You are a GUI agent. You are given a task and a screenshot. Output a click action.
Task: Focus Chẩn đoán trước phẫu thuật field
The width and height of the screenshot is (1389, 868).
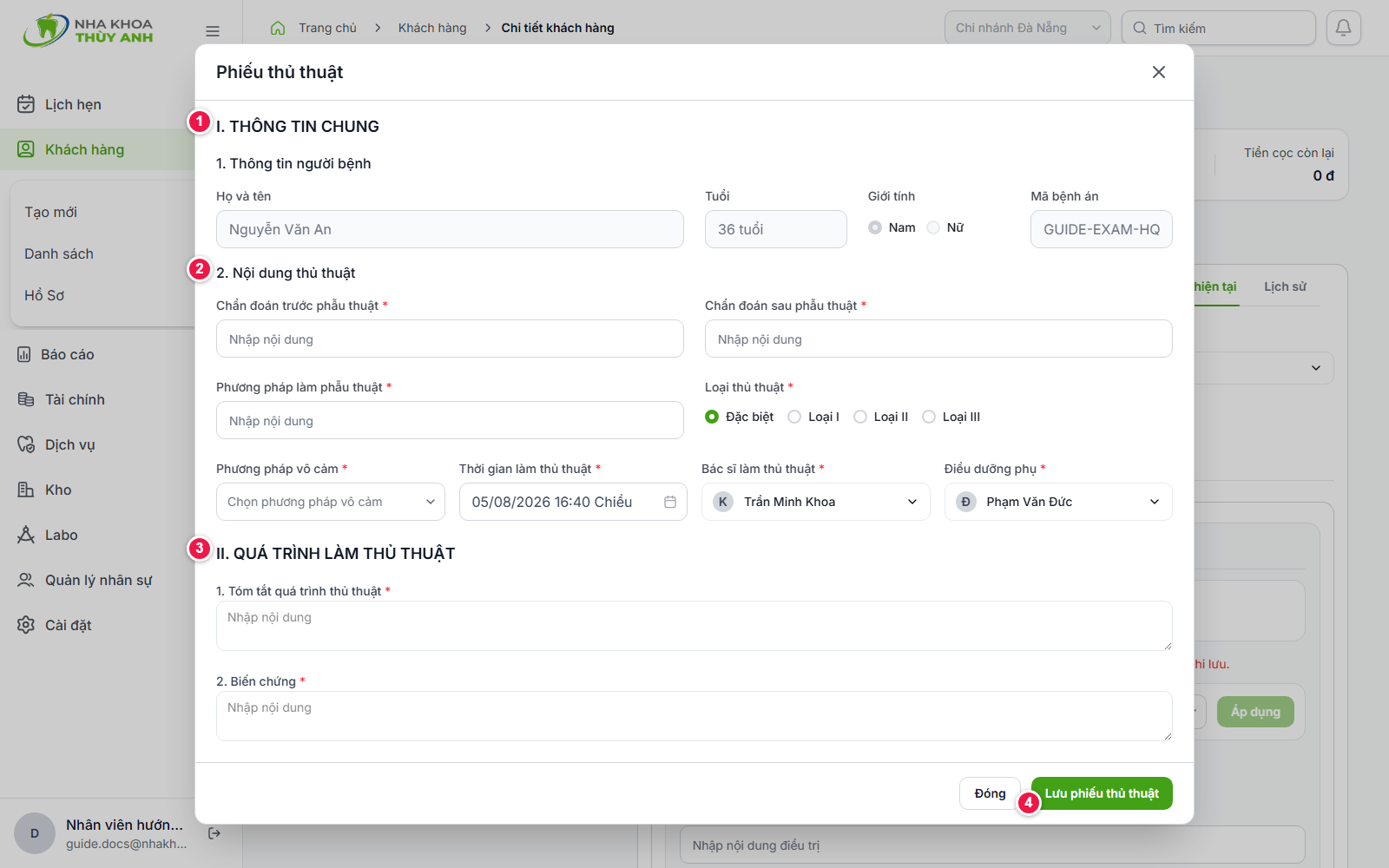click(x=450, y=339)
